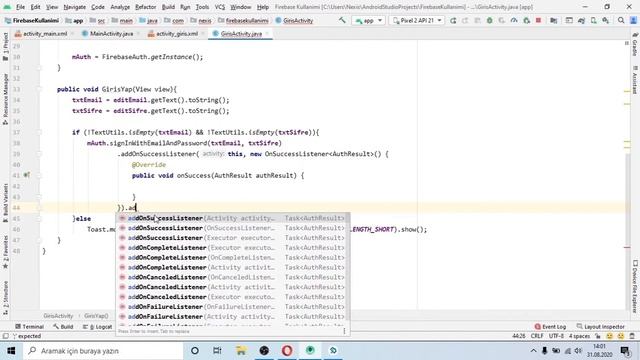Image resolution: width=640 pixels, height=360 pixels.
Task: Click the red error stripe marker
Action: [x=627, y=247]
